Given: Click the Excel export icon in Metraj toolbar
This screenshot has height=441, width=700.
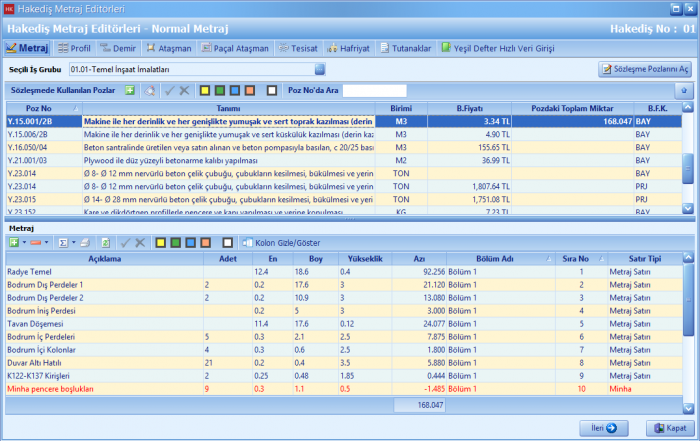Looking at the screenshot, I should 105,242.
